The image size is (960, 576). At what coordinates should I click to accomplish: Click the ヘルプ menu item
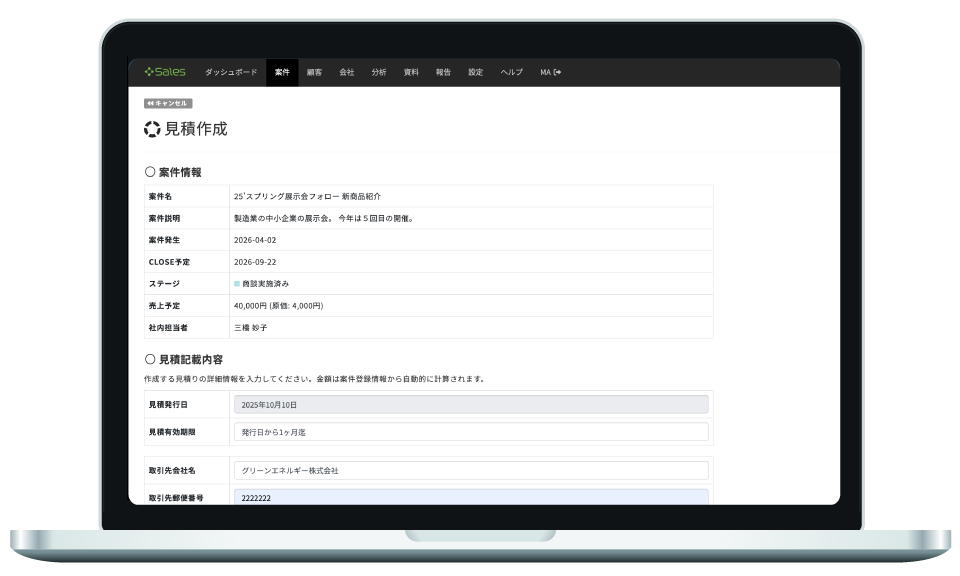click(x=511, y=72)
